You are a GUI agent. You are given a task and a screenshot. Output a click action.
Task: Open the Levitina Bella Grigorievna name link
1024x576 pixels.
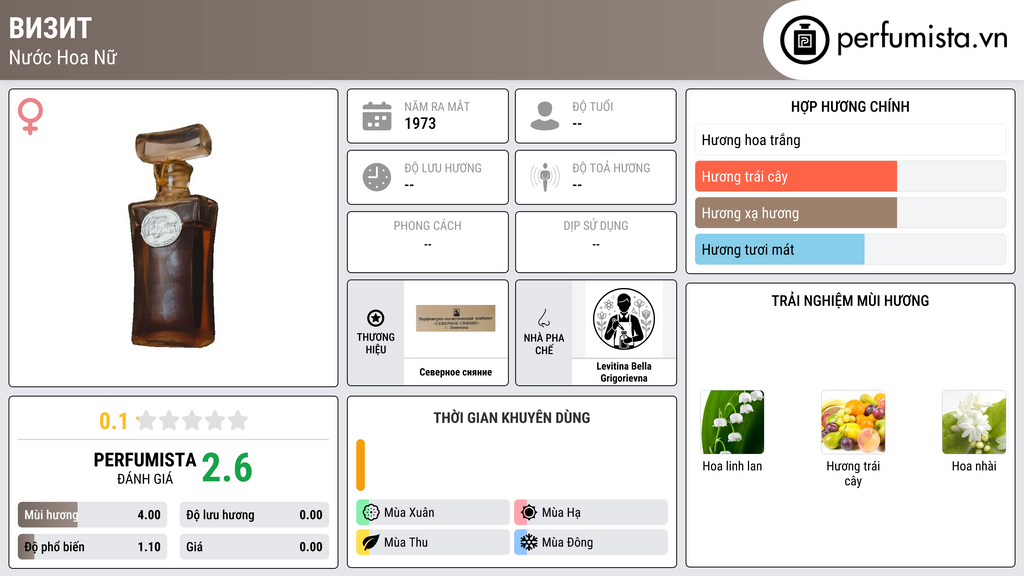[x=624, y=372]
